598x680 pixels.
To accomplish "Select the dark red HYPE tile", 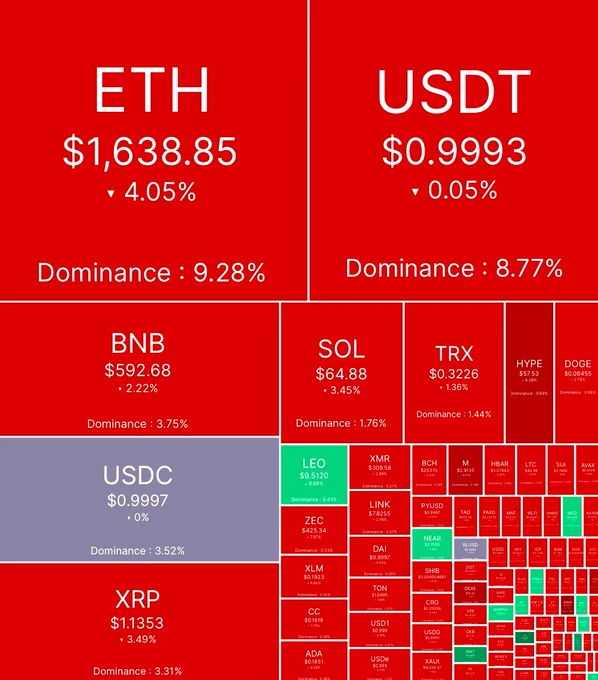I will point(529,373).
